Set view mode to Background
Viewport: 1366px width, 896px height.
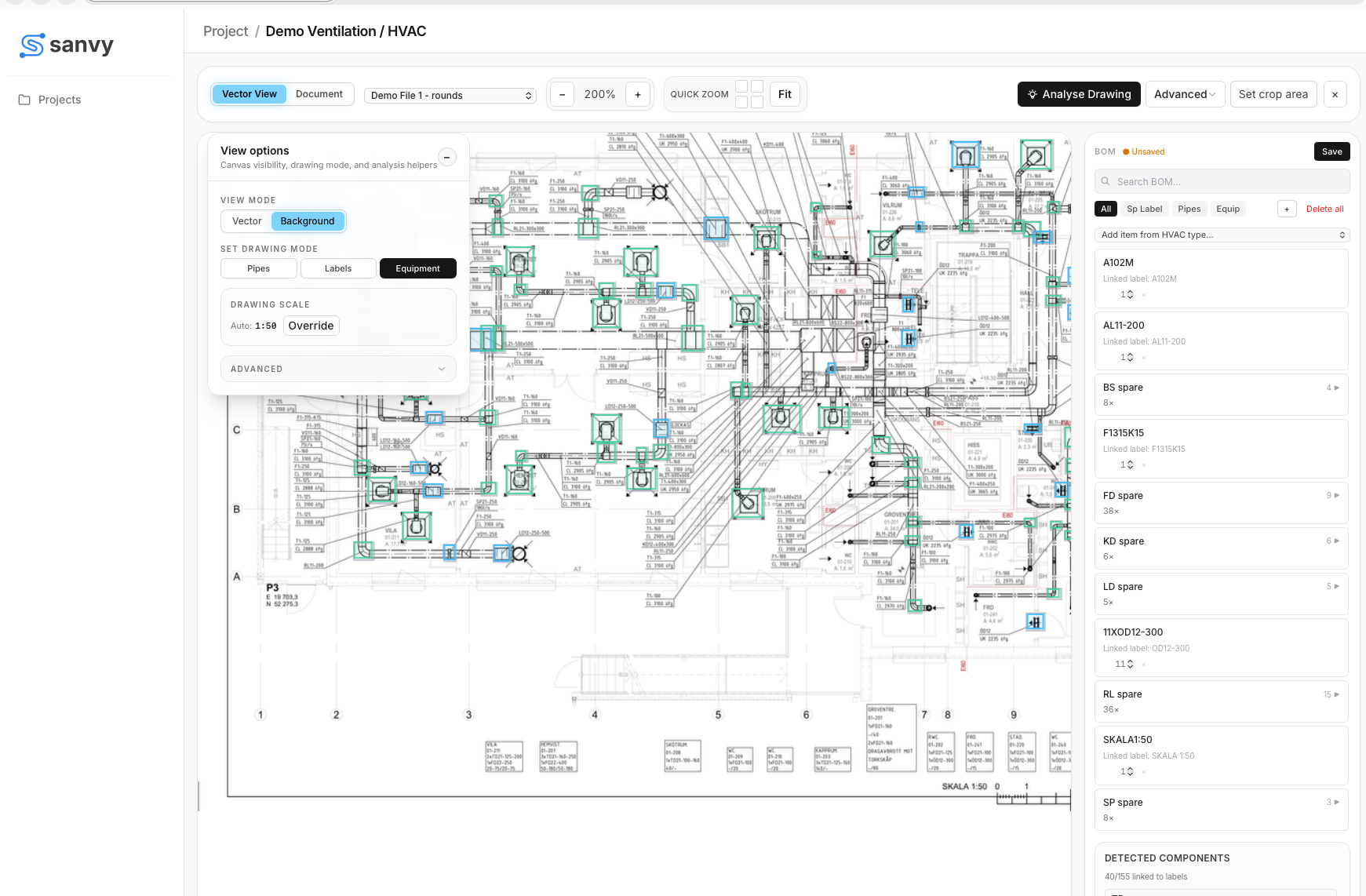point(308,221)
